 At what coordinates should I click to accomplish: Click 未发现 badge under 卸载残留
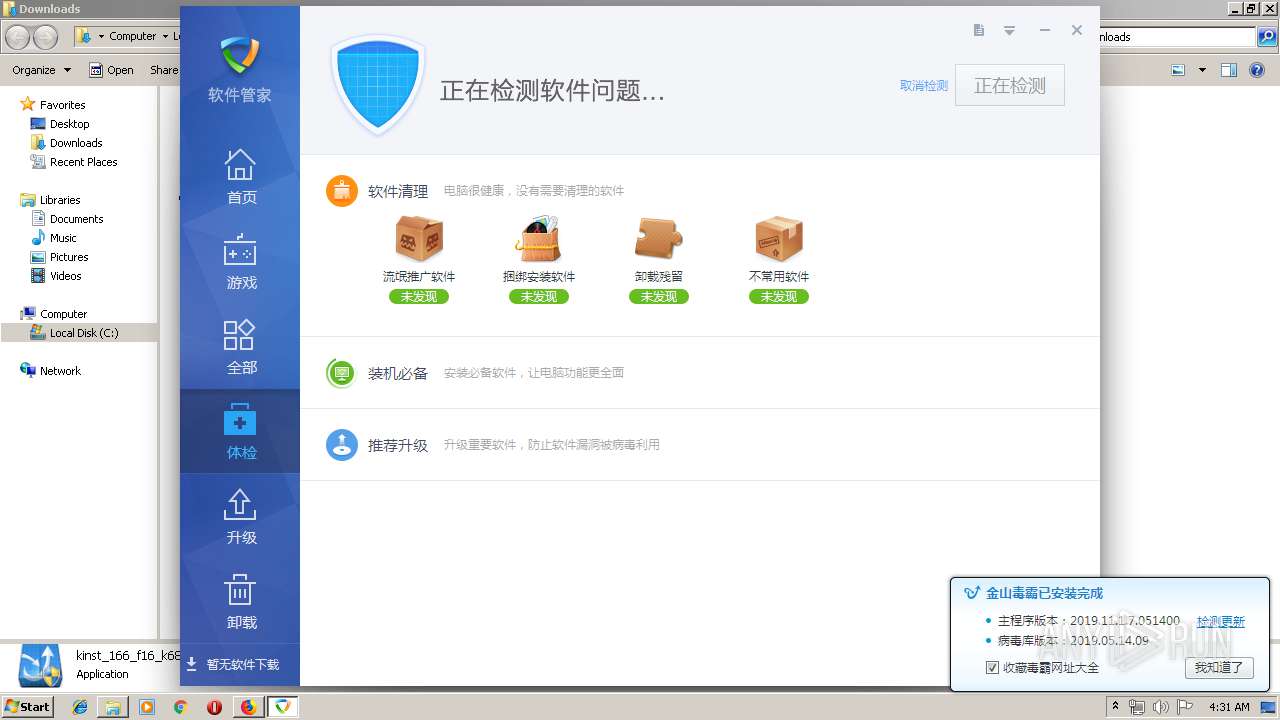pos(659,297)
